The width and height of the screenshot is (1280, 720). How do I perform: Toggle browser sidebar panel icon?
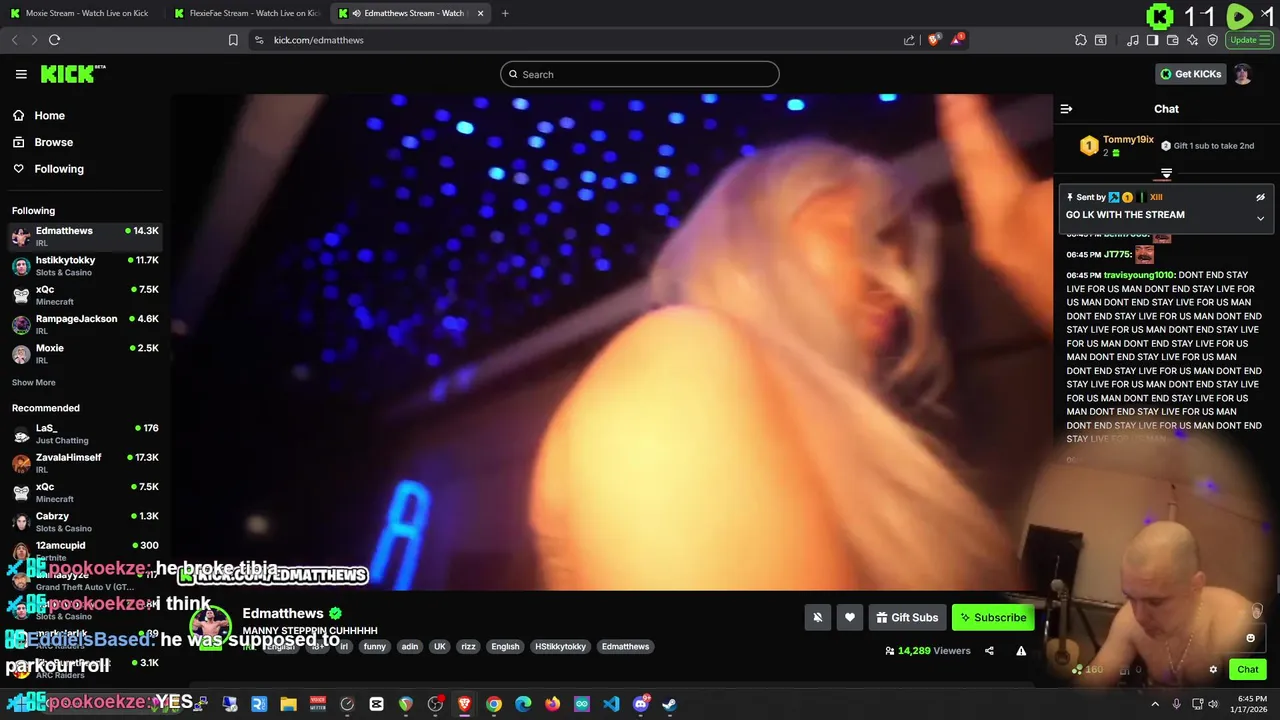click(1153, 40)
